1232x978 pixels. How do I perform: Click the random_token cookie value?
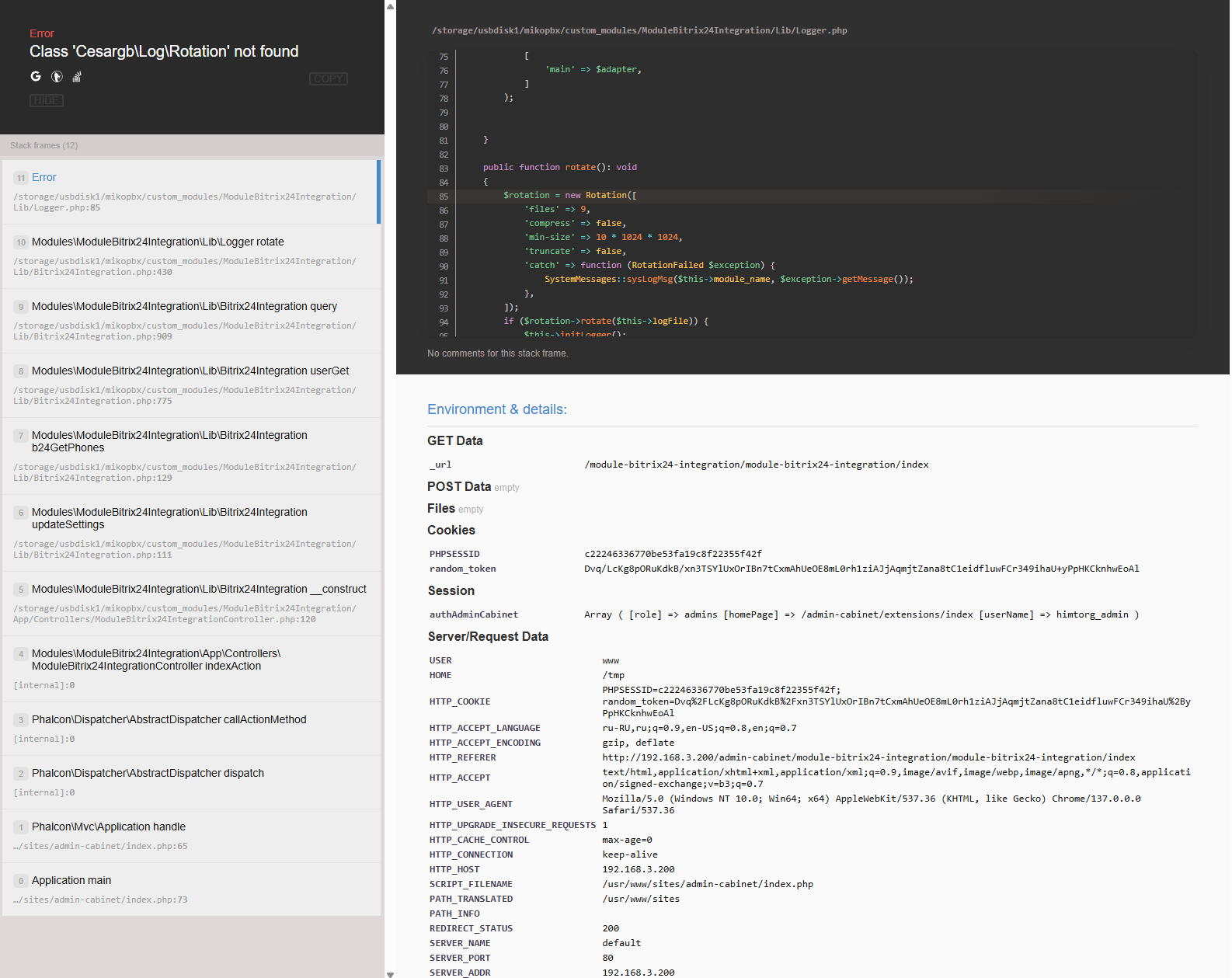coord(861,569)
